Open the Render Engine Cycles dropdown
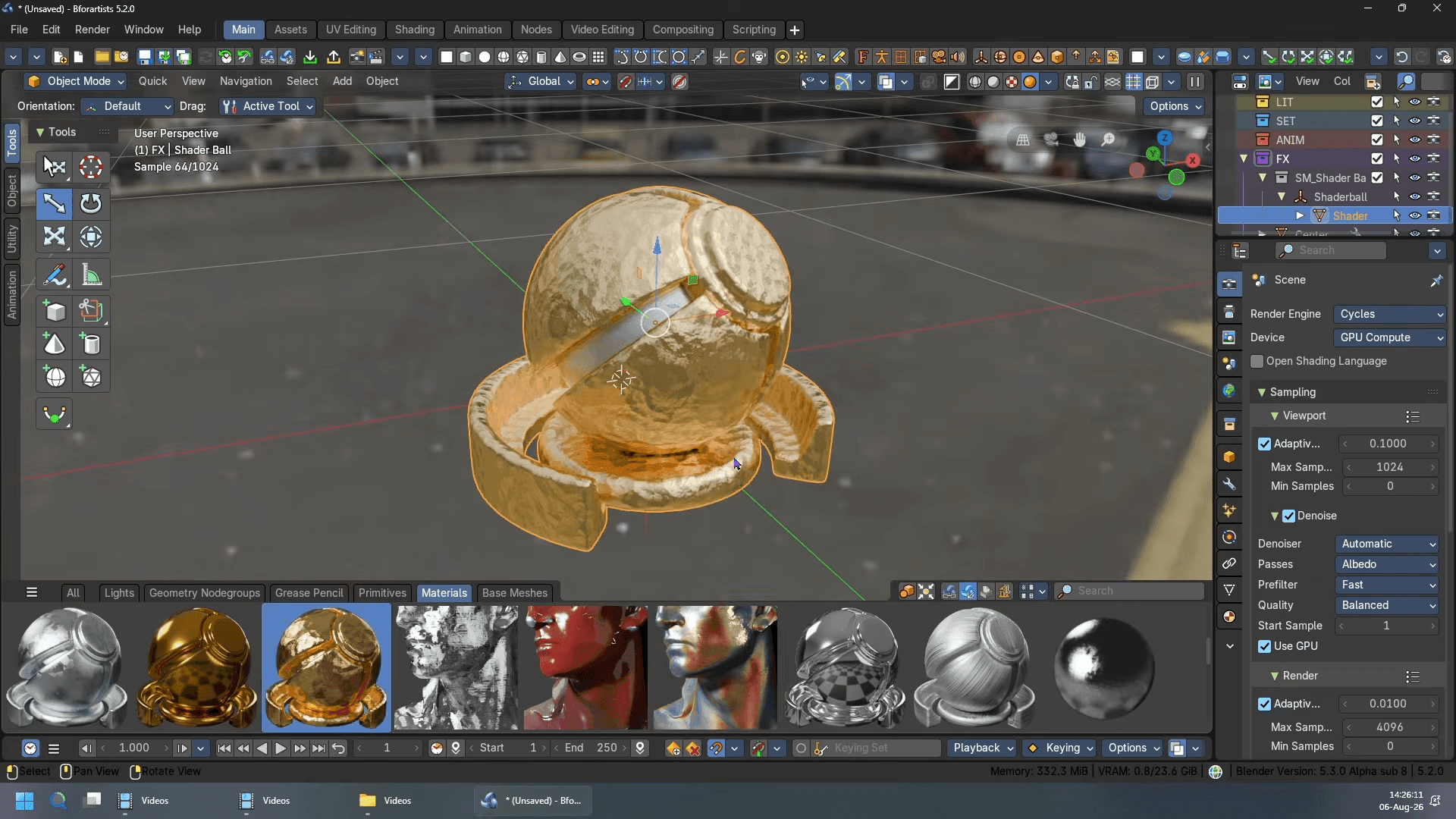 1390,314
